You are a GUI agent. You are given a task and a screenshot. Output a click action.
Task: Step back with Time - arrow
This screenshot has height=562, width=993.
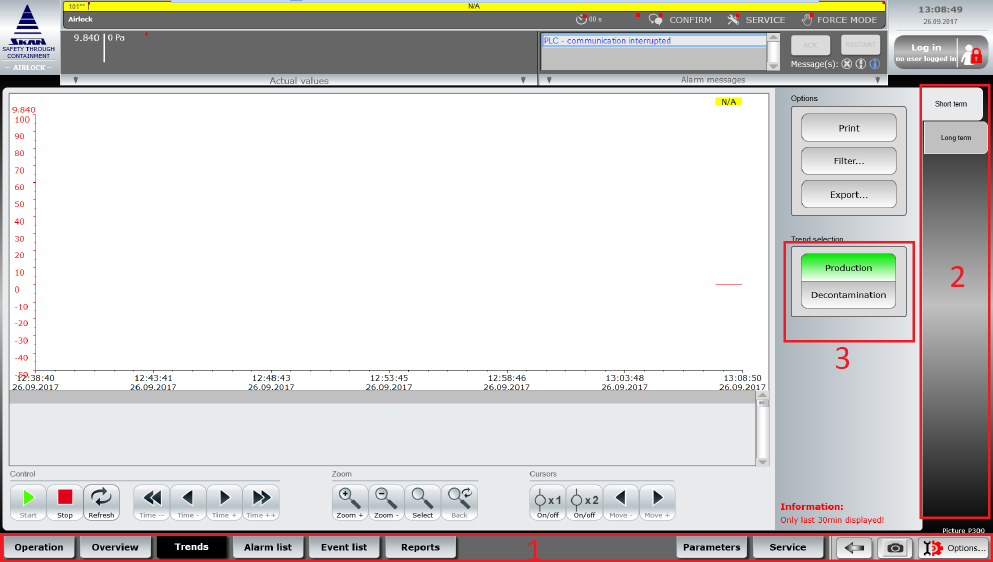pos(187,502)
